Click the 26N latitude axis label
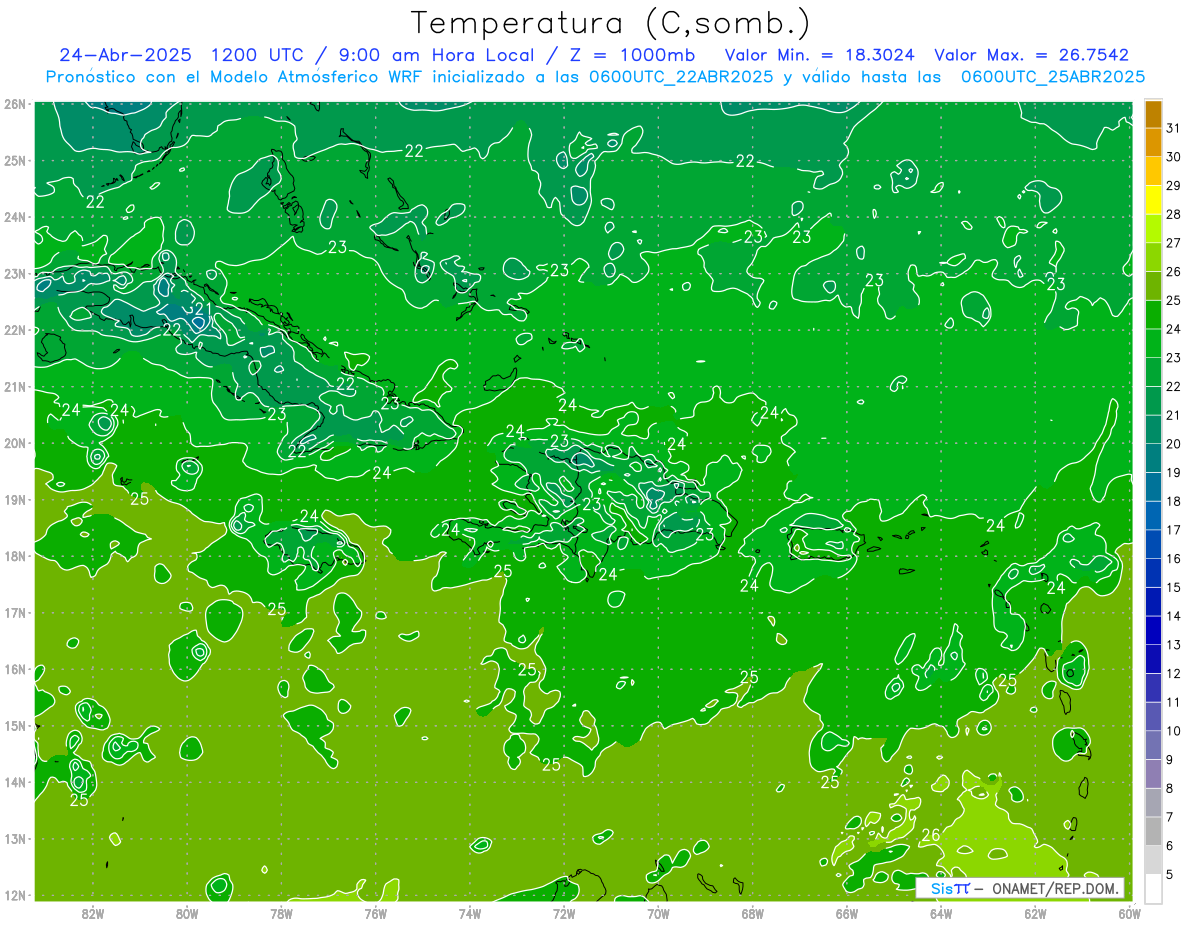Screen dimensions: 1200x927 pyautogui.click(x=14, y=104)
